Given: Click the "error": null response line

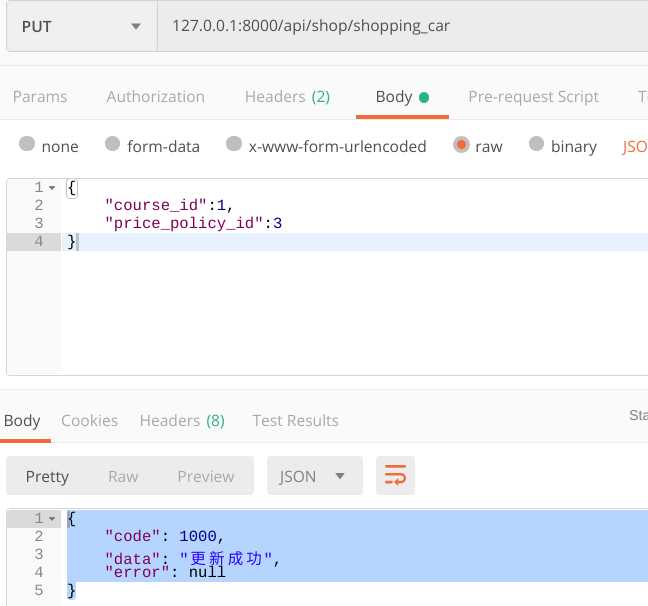Looking at the screenshot, I should point(165,573).
